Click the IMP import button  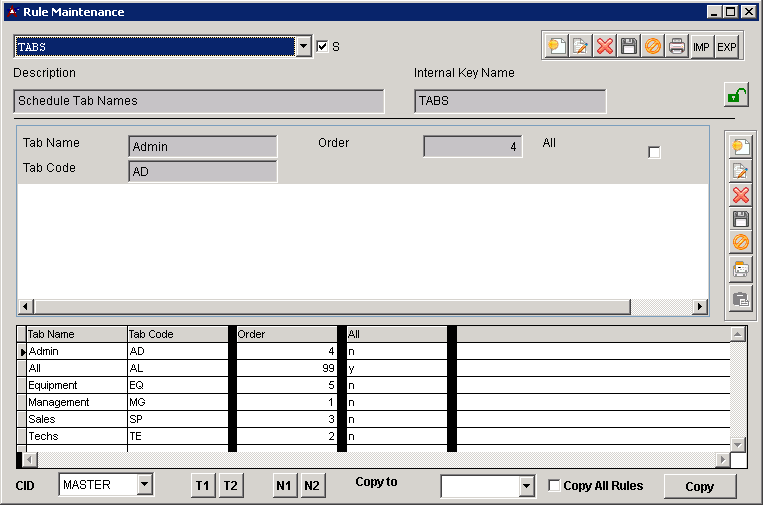pos(701,47)
